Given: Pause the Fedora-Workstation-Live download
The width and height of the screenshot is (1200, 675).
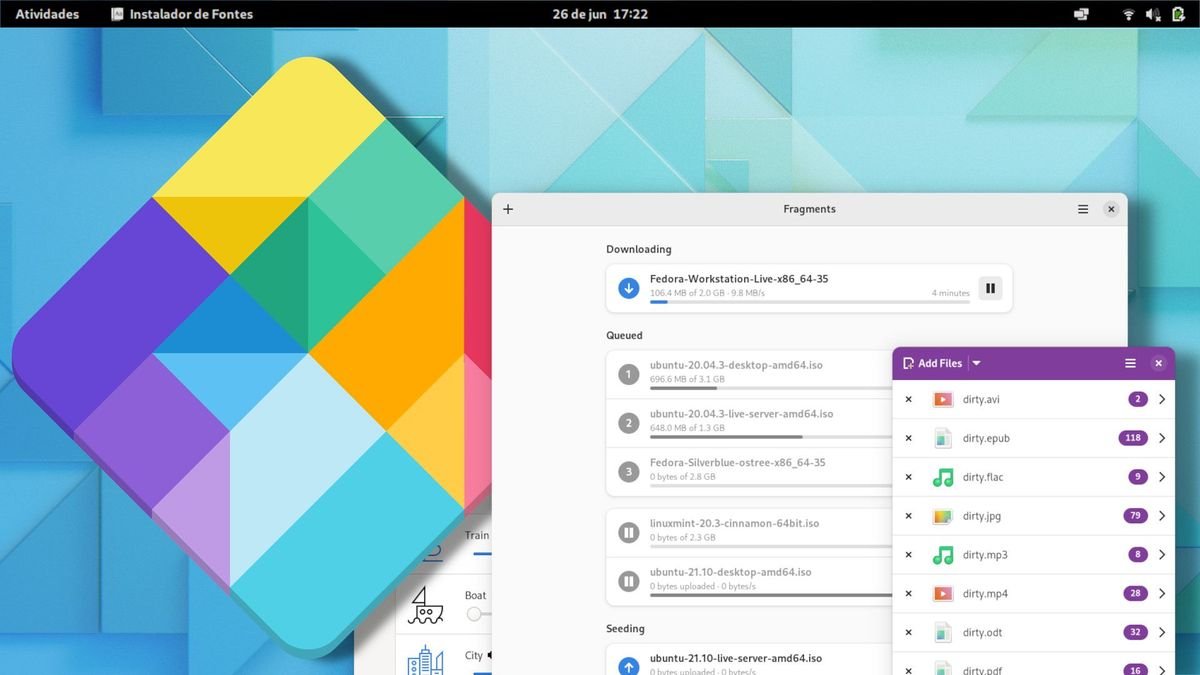Looking at the screenshot, I should [x=990, y=289].
